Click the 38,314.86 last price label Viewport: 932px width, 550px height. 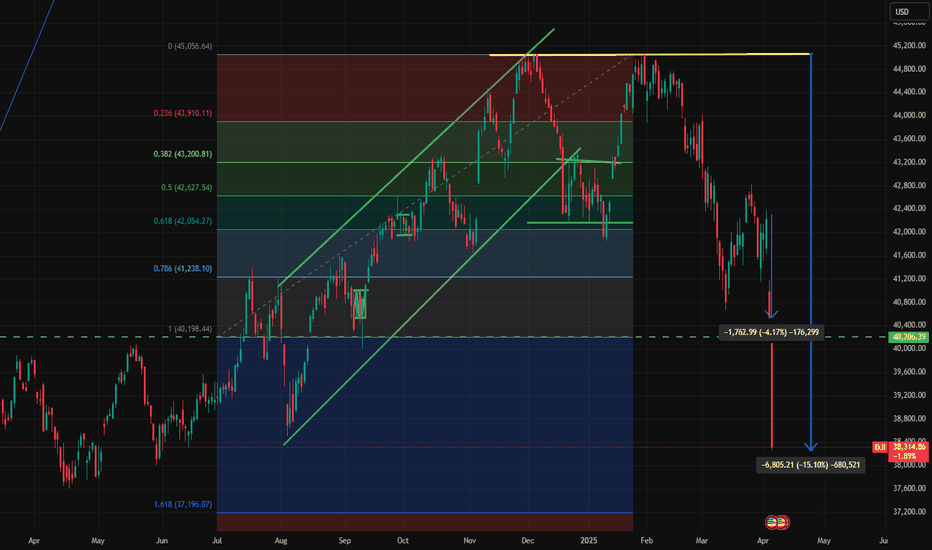coord(909,447)
